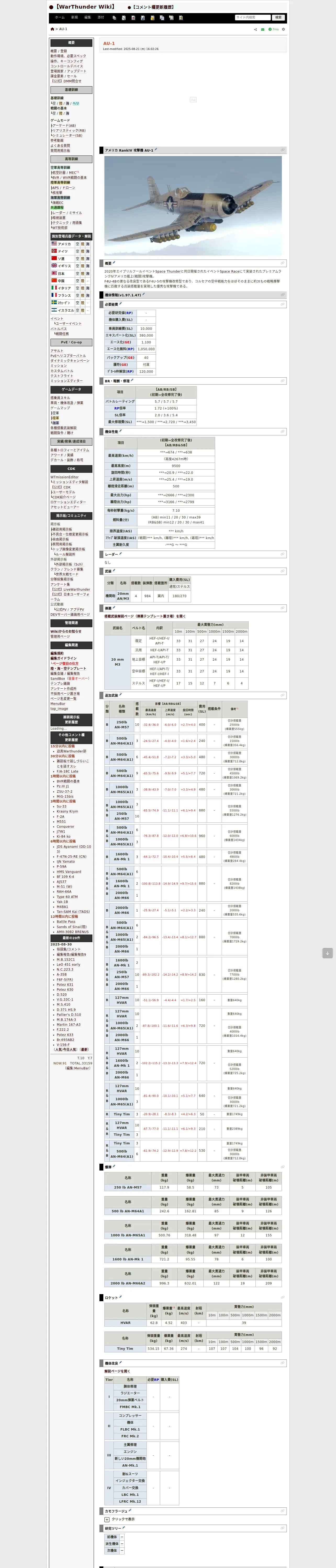Click the edit pencil beside 追加武装 heading
Viewport: 336px width, 1568px height.
(120, 695)
